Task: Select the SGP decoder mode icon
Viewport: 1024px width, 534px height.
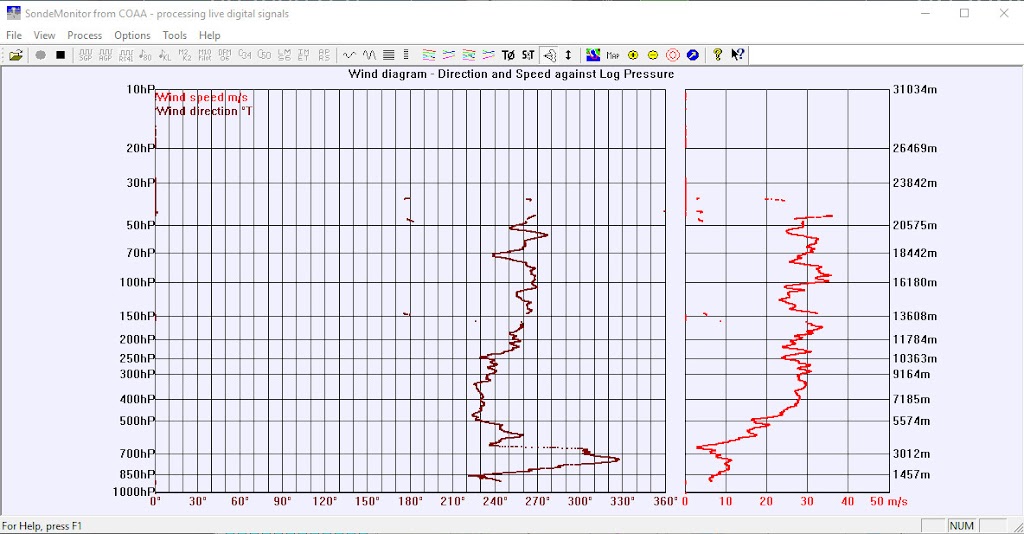Action: point(85,55)
